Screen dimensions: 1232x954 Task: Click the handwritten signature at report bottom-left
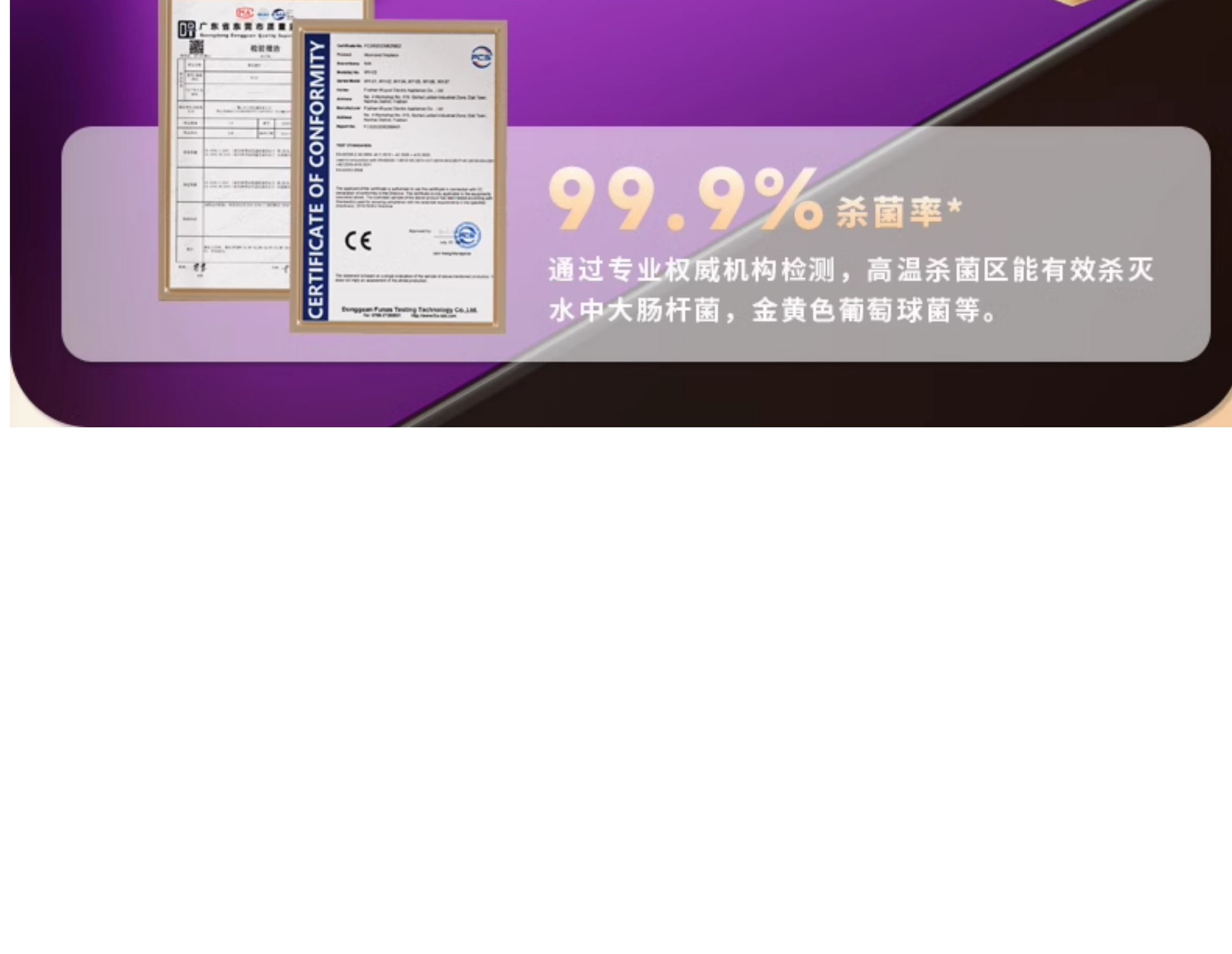200,268
